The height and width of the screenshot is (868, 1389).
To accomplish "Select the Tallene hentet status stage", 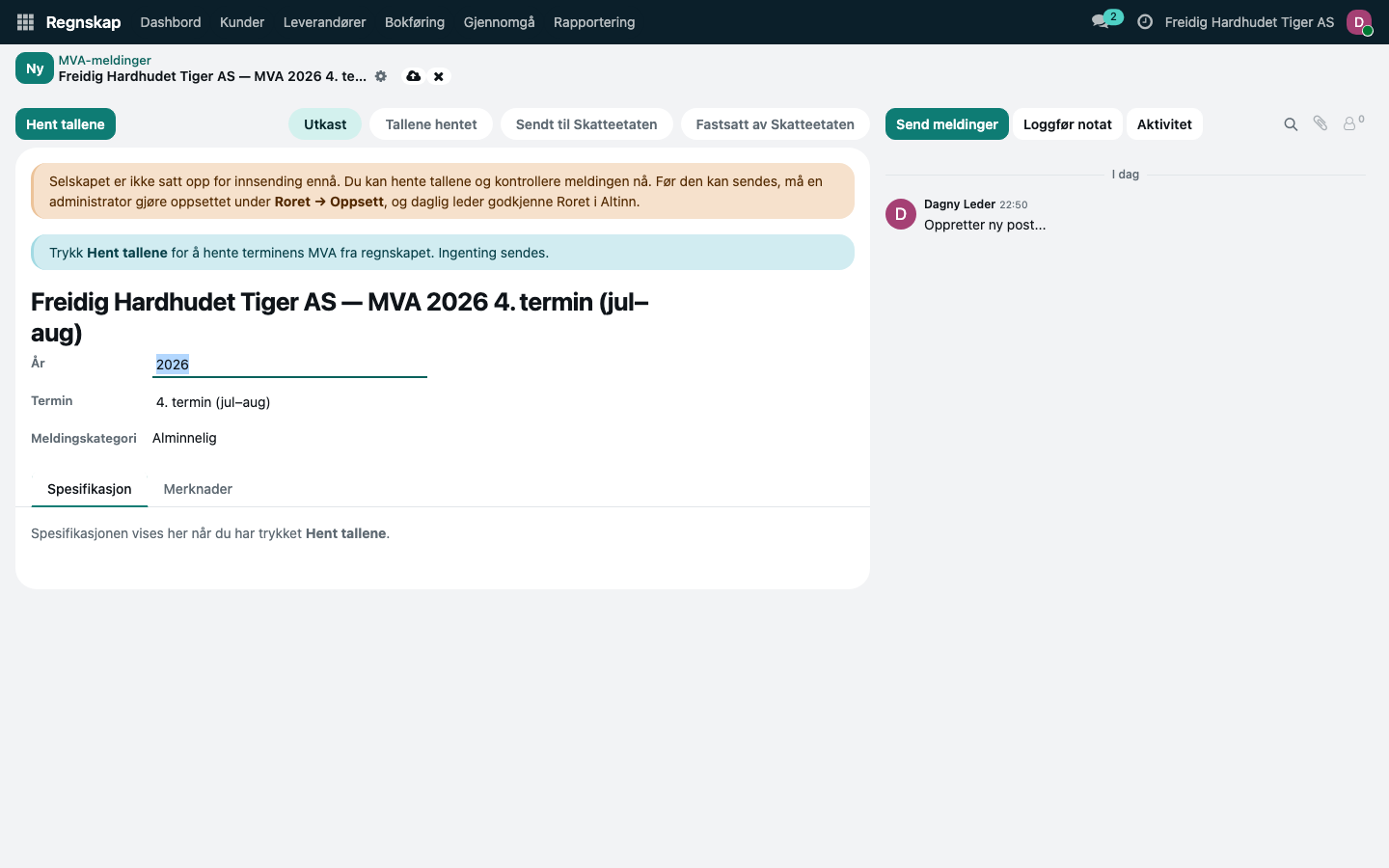I will 431,124.
